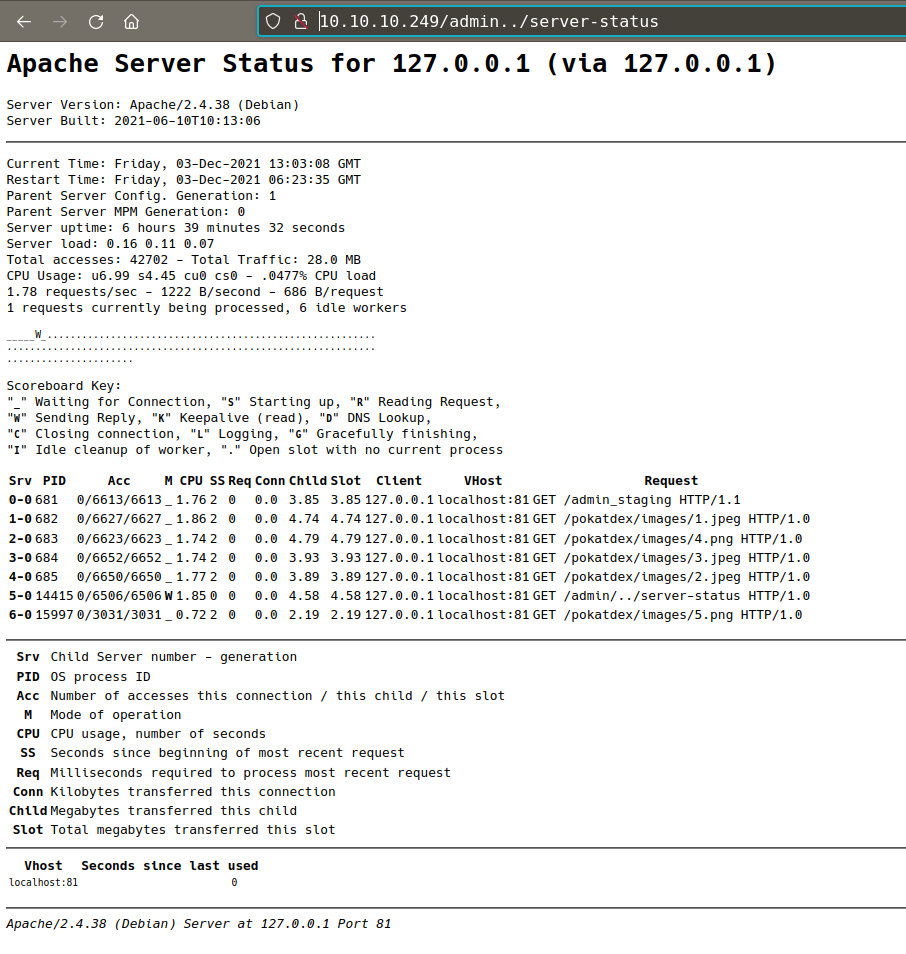
Task: Click the Client column header
Action: click(x=399, y=481)
